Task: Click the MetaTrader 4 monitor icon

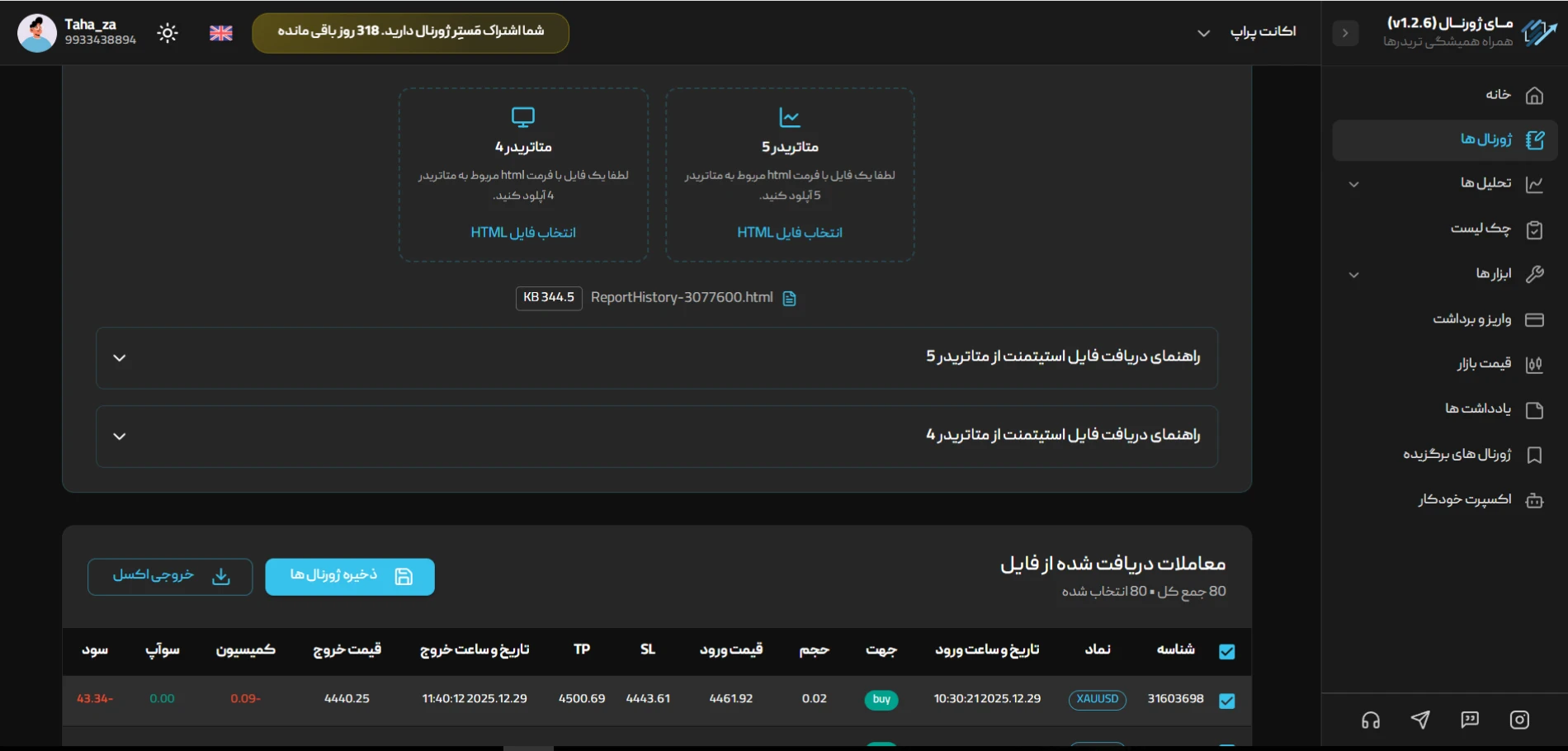Action: click(523, 117)
